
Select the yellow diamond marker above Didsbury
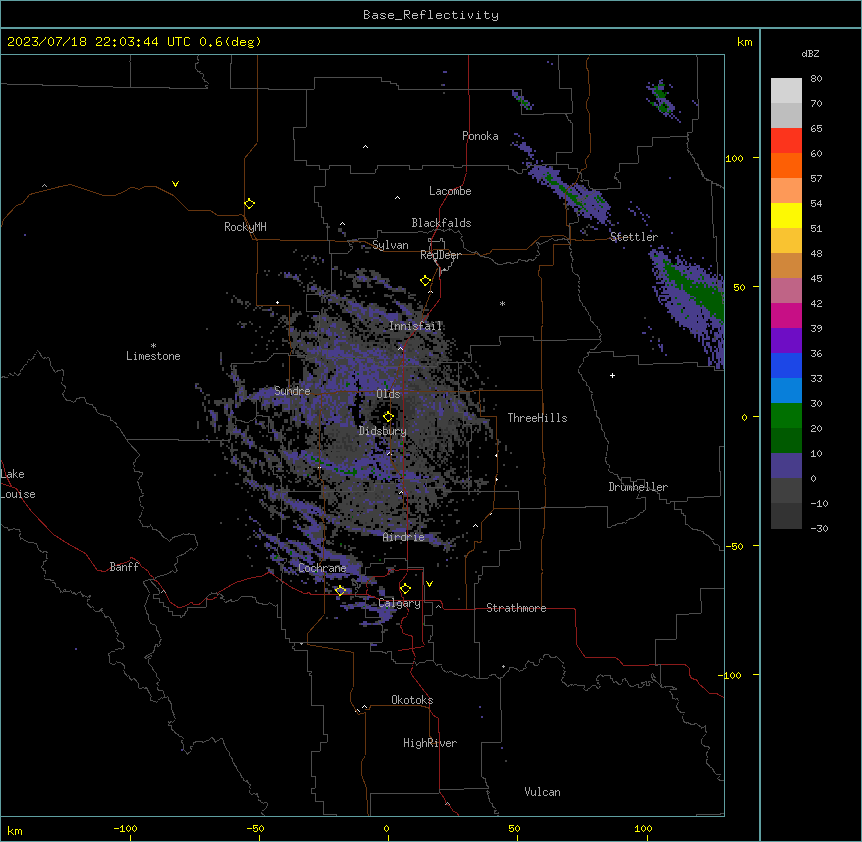click(x=388, y=417)
